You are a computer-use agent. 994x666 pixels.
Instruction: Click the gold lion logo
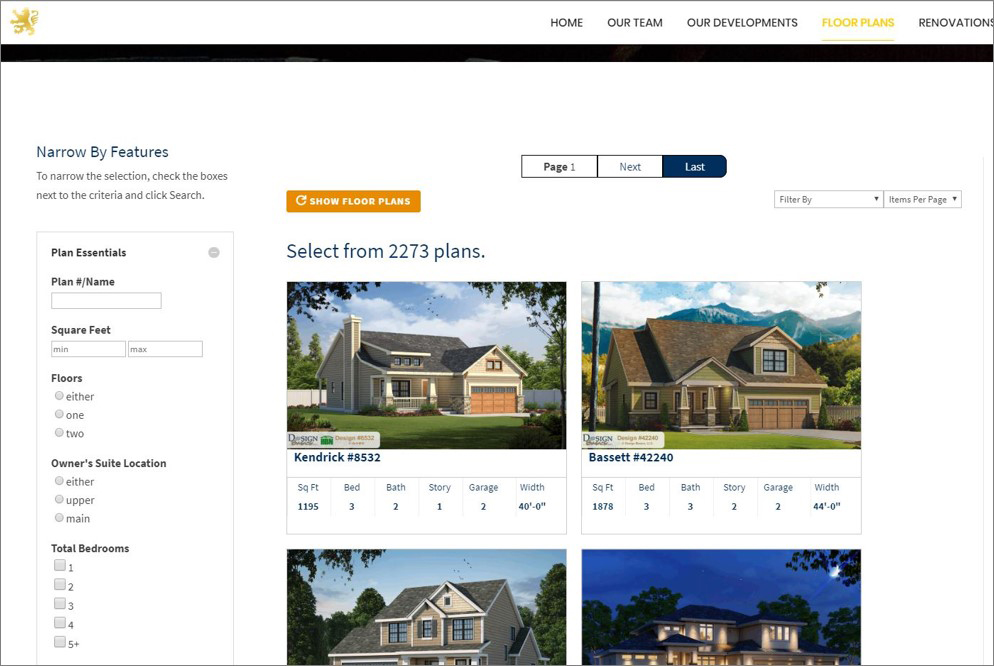pyautogui.click(x=24, y=22)
